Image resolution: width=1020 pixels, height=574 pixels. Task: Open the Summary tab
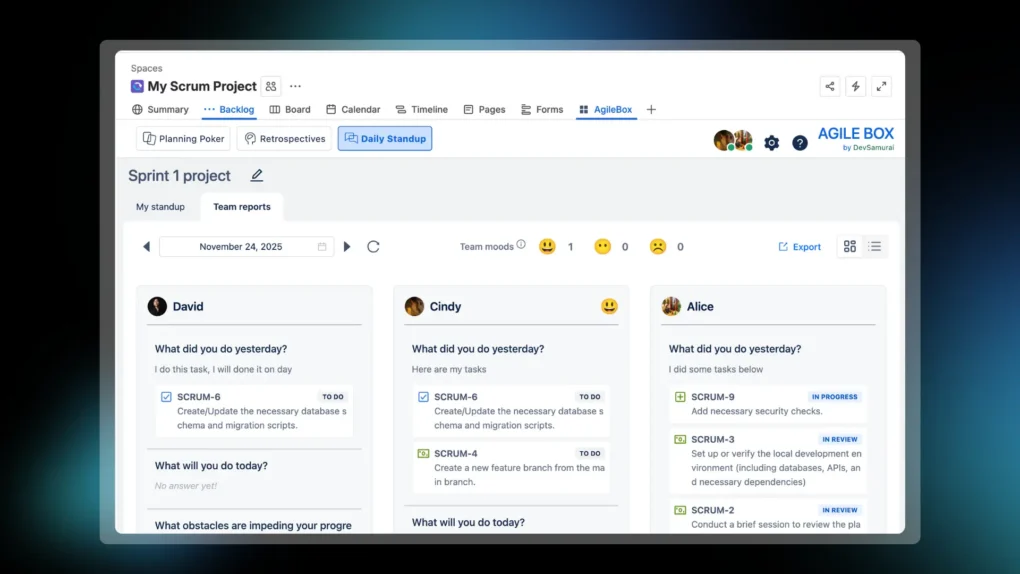coord(160,109)
